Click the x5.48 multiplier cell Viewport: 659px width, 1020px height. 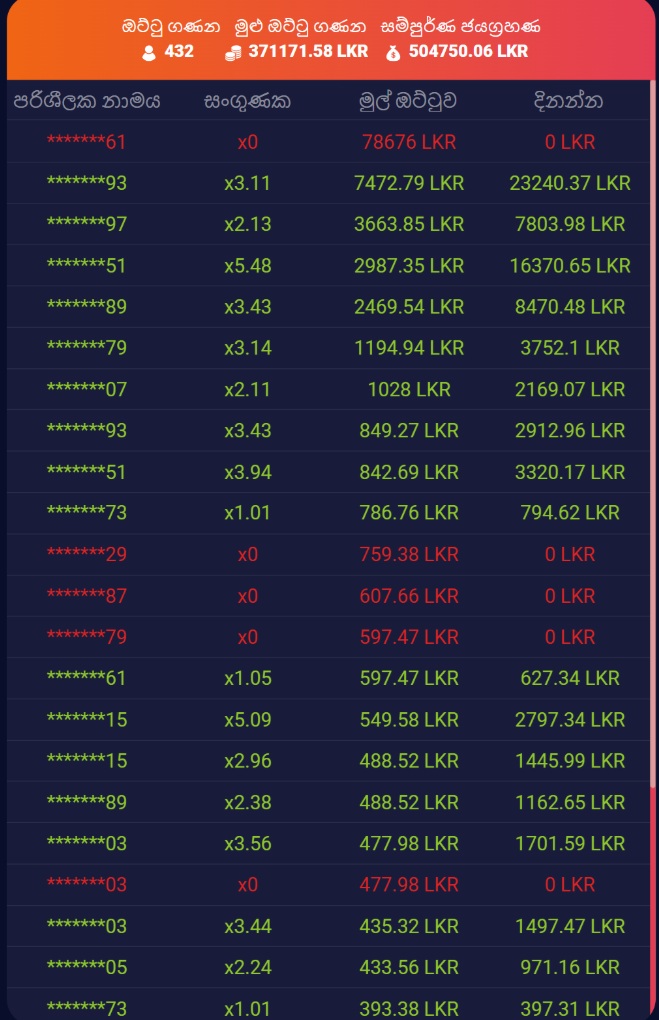[x=247, y=266]
